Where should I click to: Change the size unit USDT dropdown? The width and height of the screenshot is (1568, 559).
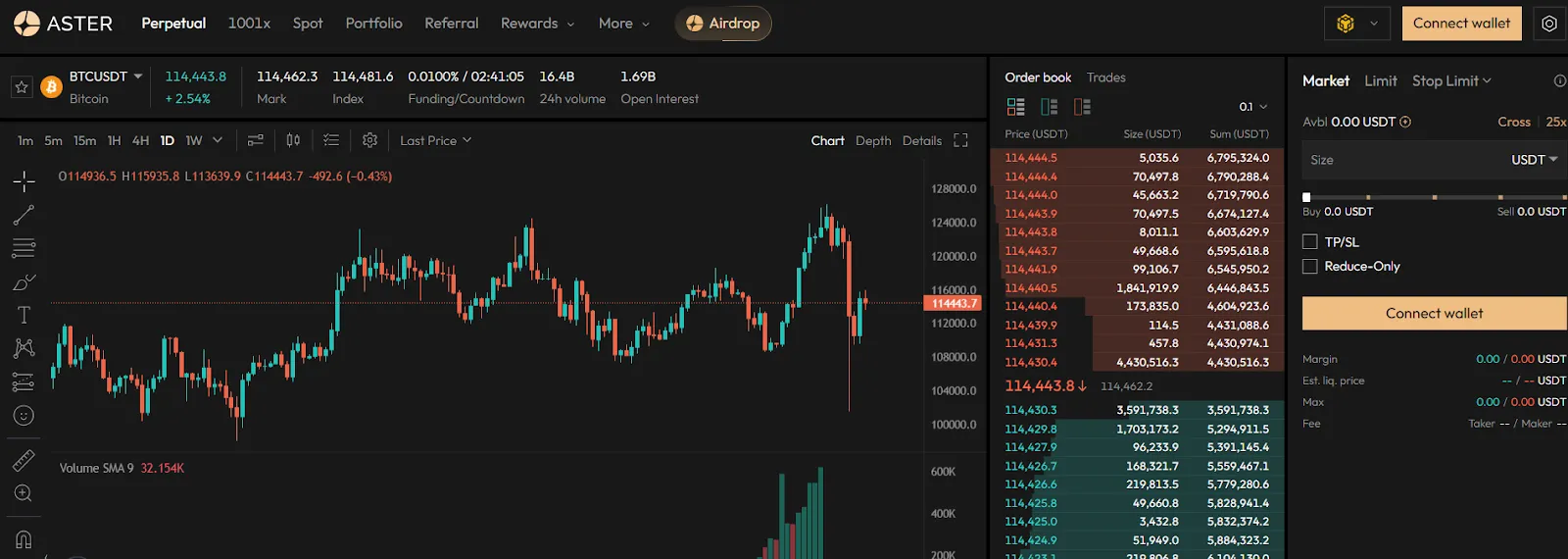[1534, 160]
